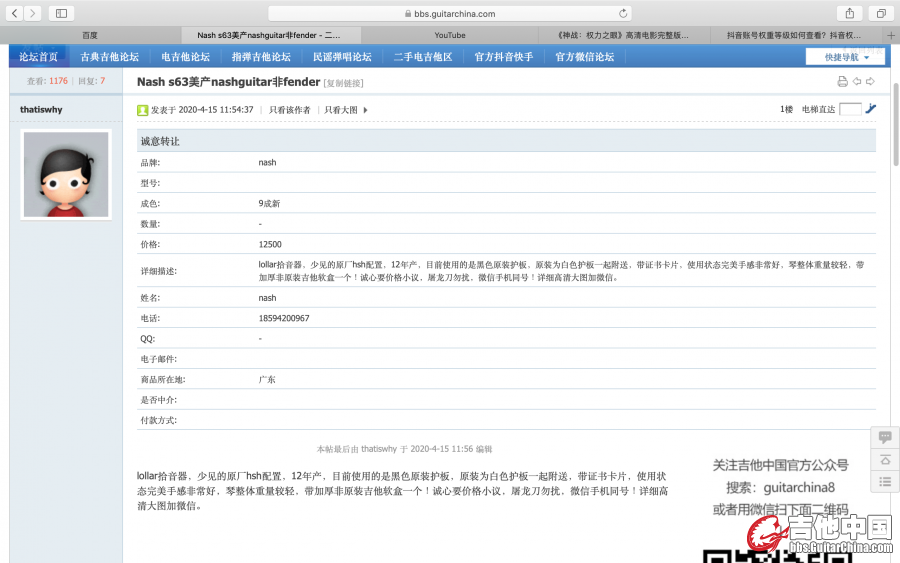Open thatiswhy's avatar picture
This screenshot has width=900, height=563.
tap(66, 174)
